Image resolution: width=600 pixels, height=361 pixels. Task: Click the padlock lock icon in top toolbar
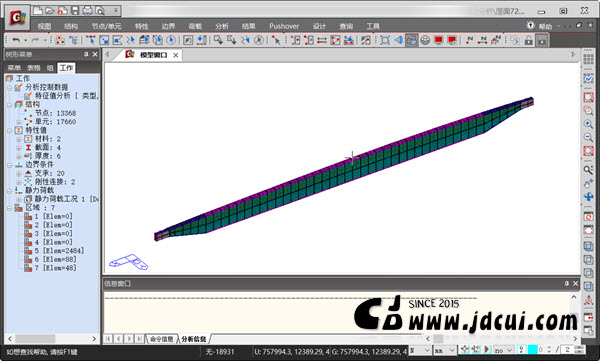click(528, 40)
